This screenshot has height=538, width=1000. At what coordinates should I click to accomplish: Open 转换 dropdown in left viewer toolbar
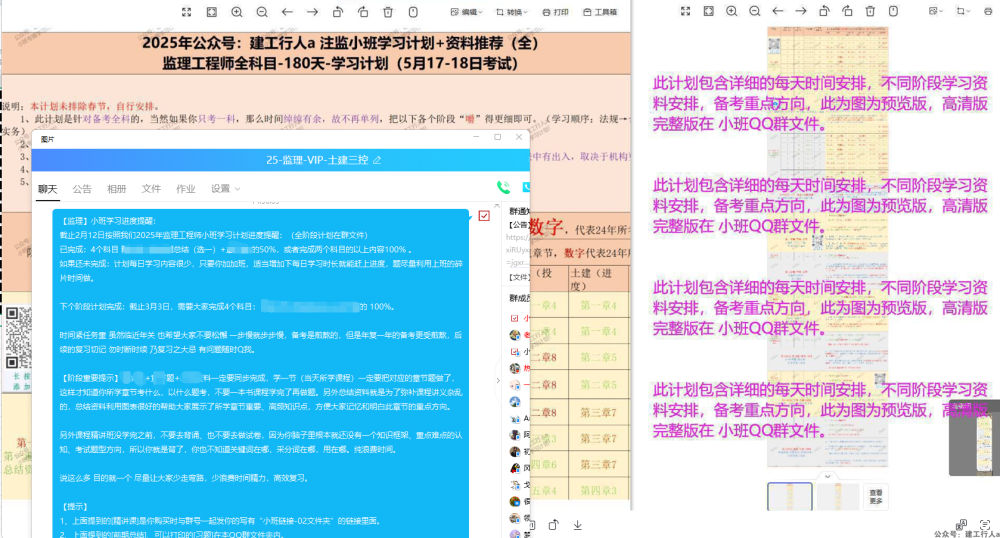click(511, 12)
